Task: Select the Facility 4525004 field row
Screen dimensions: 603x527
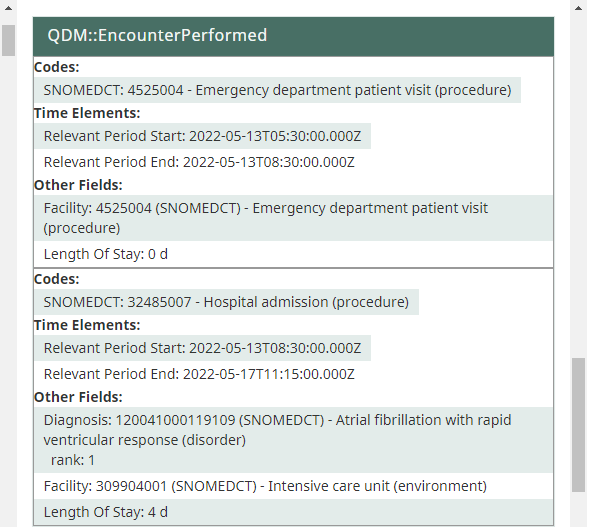Action: (293, 218)
